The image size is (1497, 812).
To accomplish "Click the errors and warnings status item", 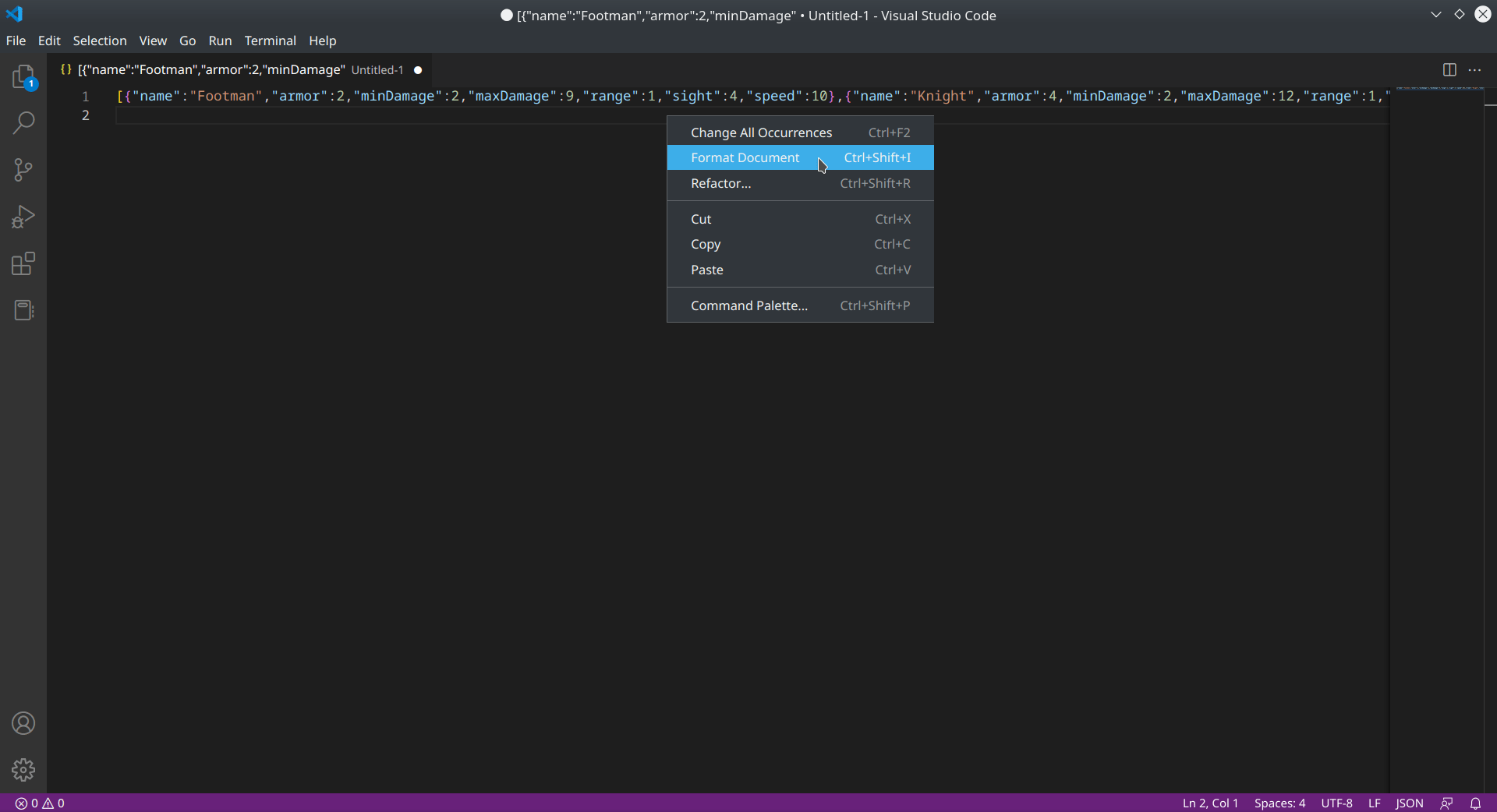I will (39, 803).
